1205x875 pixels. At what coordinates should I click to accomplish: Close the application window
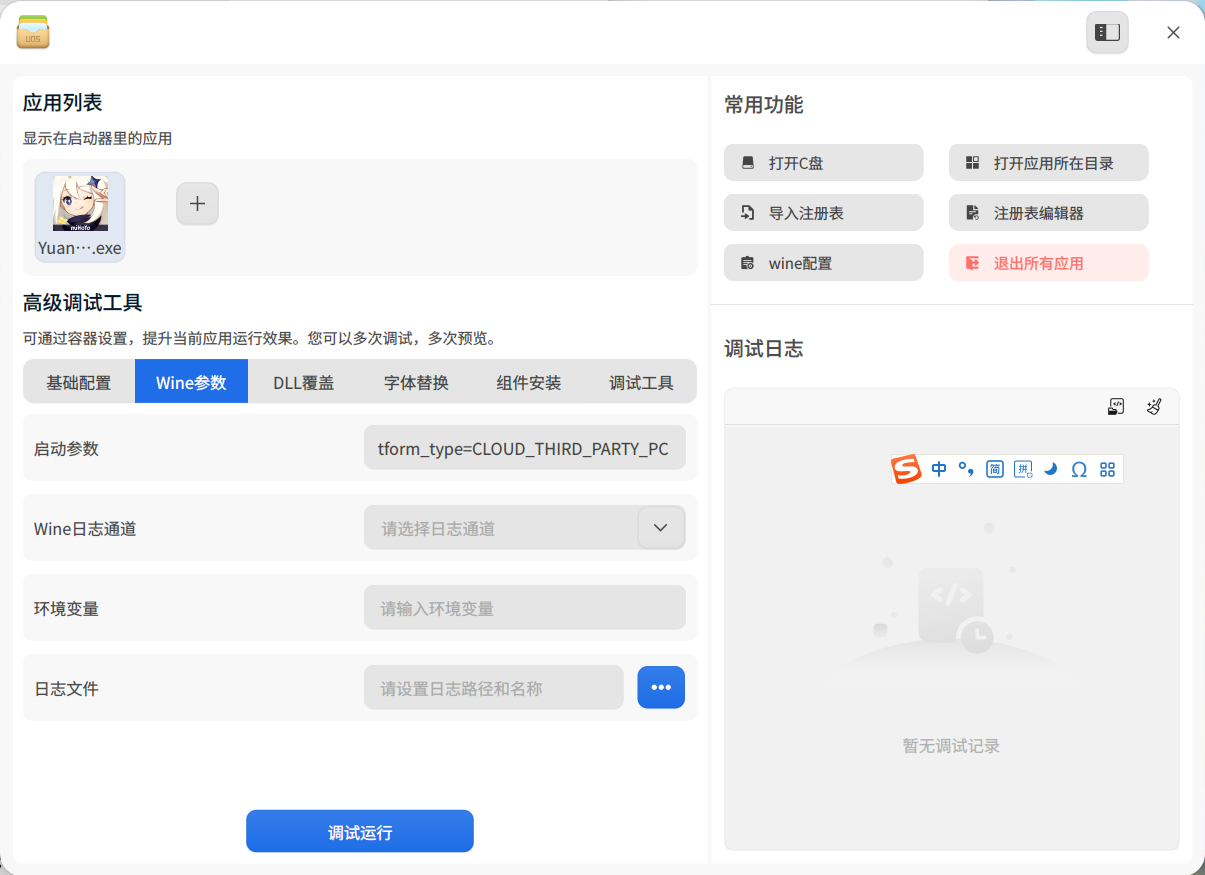(1173, 32)
